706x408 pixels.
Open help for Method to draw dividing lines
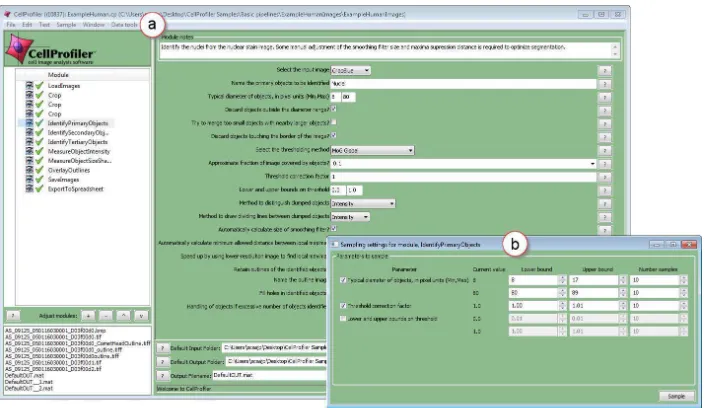tap(605, 217)
